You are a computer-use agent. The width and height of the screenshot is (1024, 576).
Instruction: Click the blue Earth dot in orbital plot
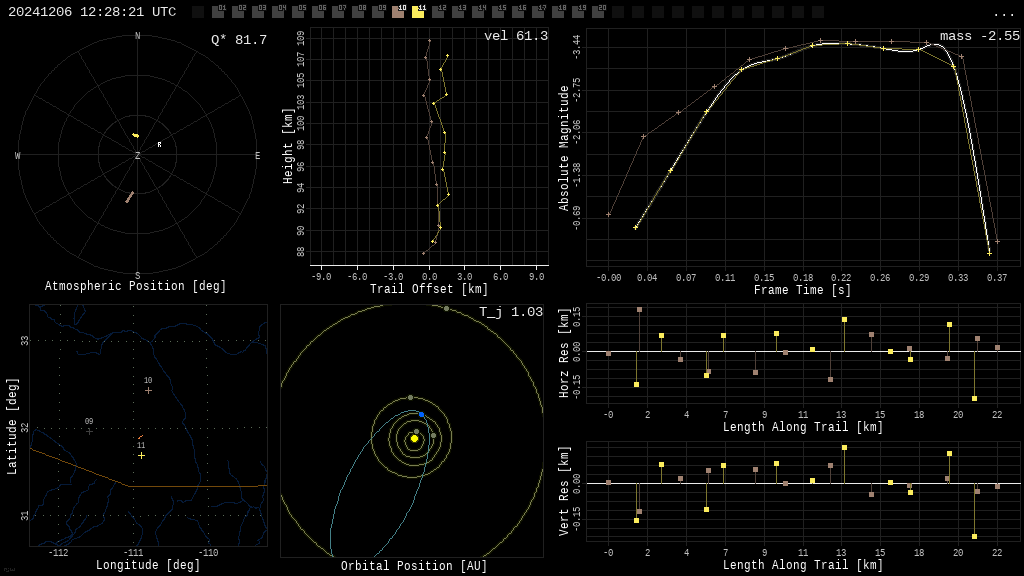coord(421,415)
